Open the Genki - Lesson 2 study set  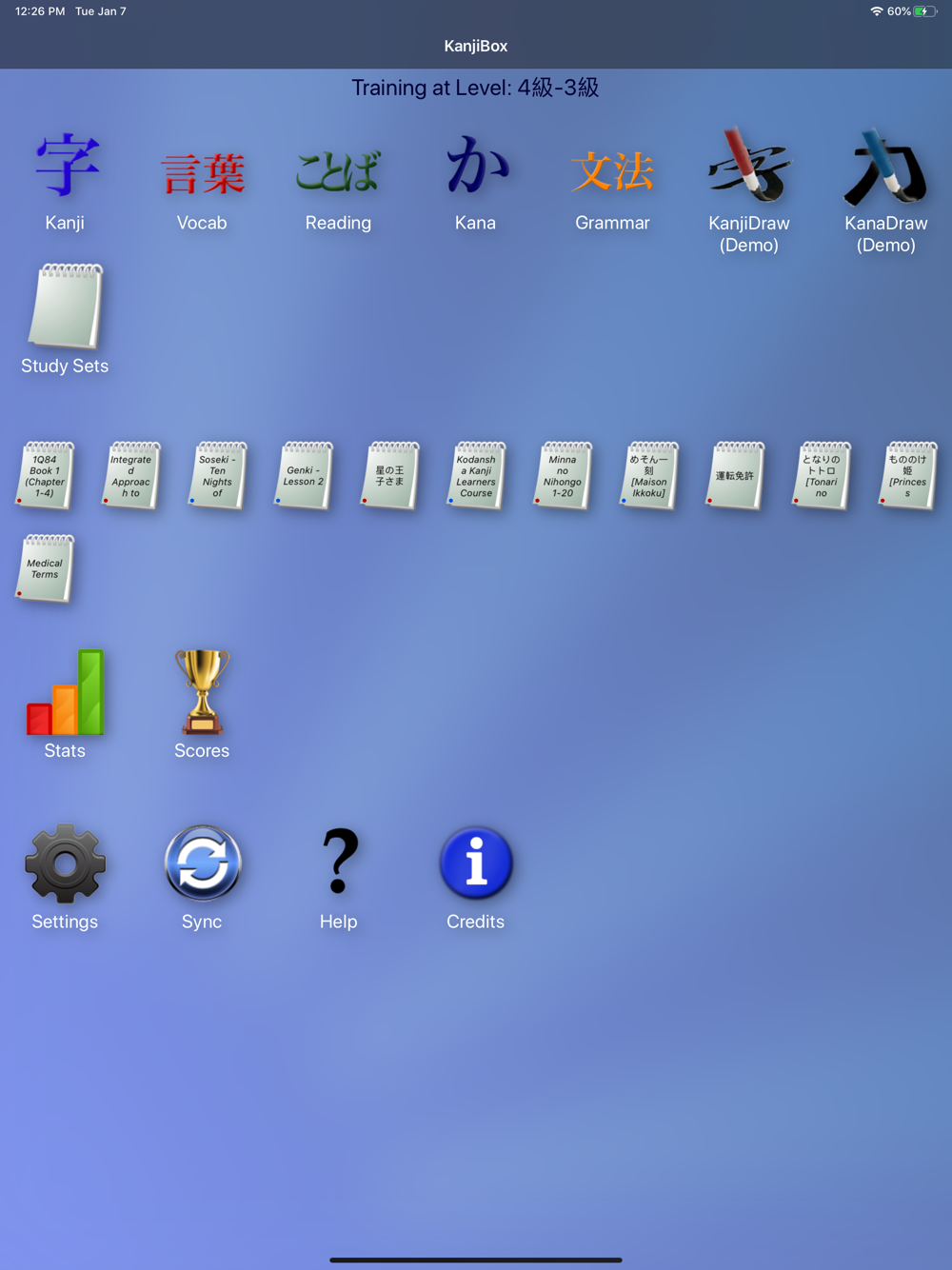[304, 476]
